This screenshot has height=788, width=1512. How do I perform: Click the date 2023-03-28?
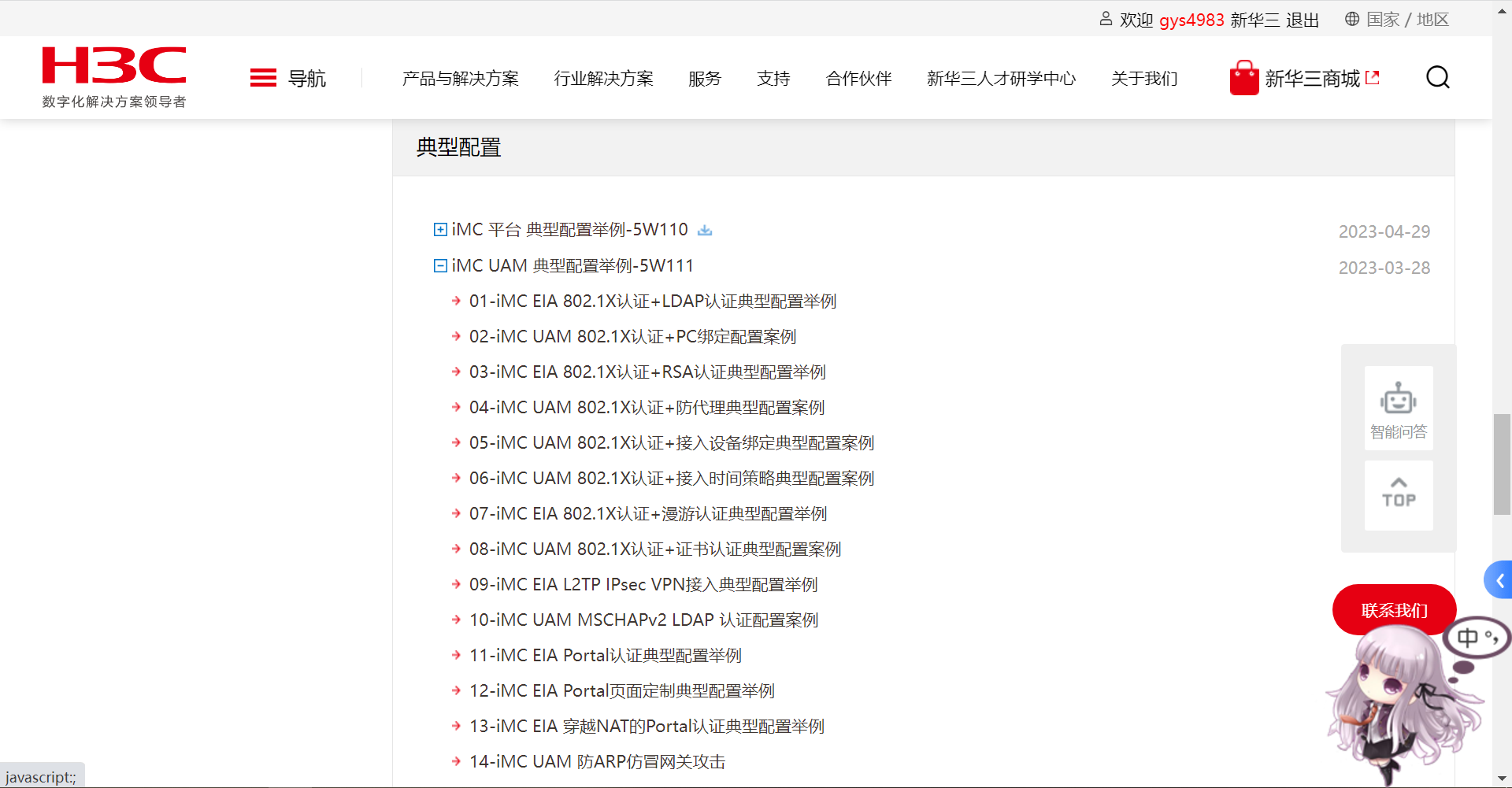coord(1384,268)
